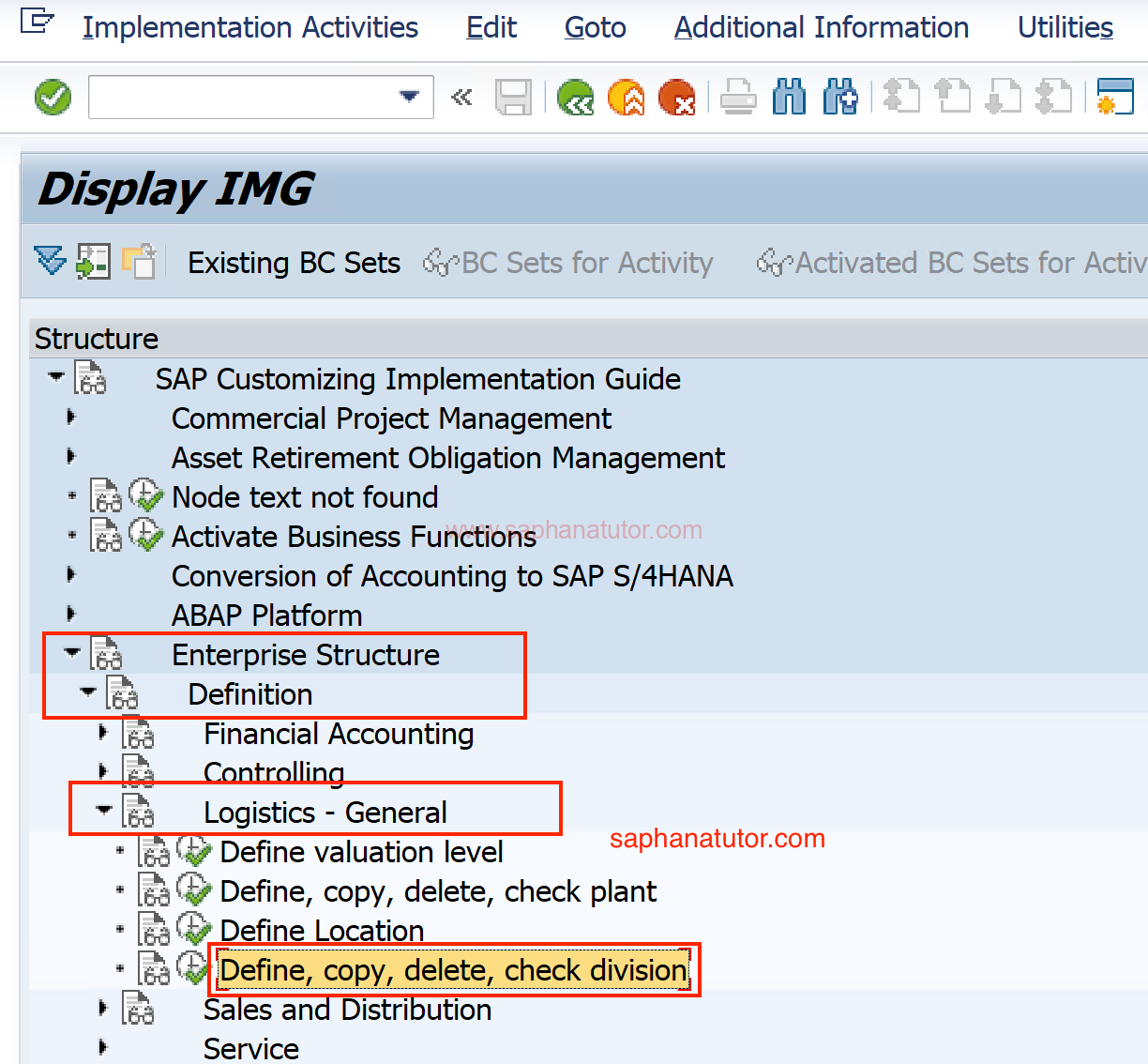This screenshot has height=1064, width=1148.
Task: Click the First Page icon
Action: [902, 98]
